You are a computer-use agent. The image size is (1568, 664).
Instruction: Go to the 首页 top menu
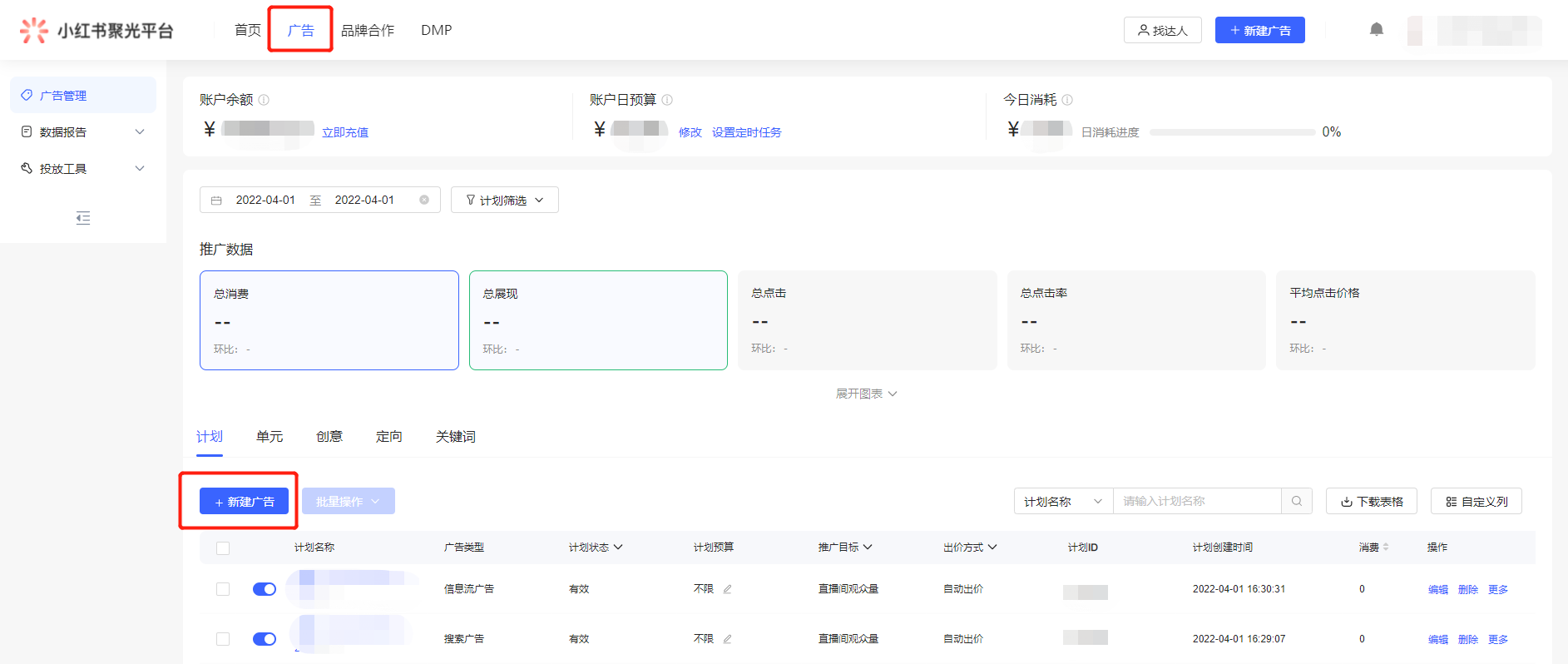248,30
